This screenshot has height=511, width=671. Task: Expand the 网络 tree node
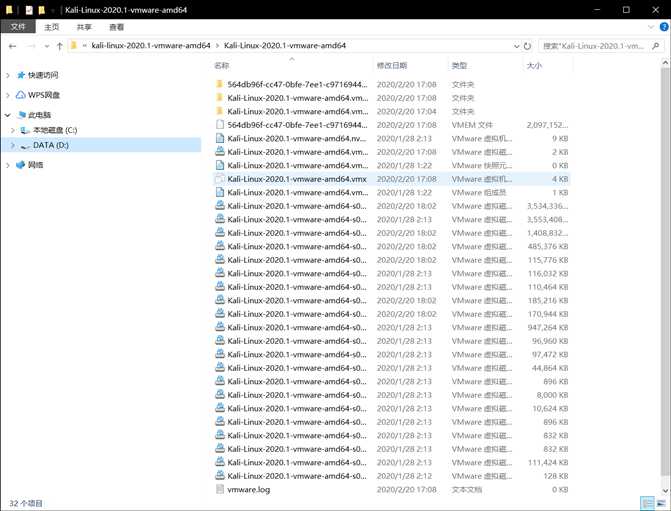8,165
